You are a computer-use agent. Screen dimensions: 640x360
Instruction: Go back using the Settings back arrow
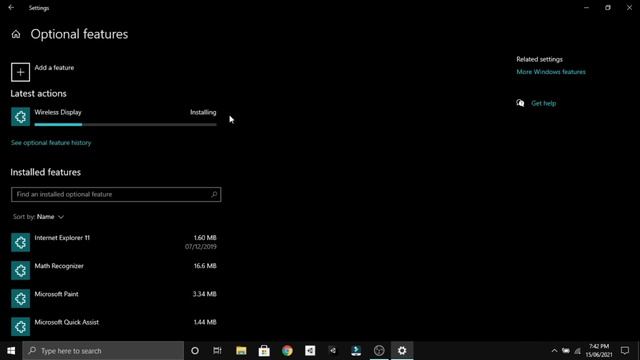tap(11, 7)
